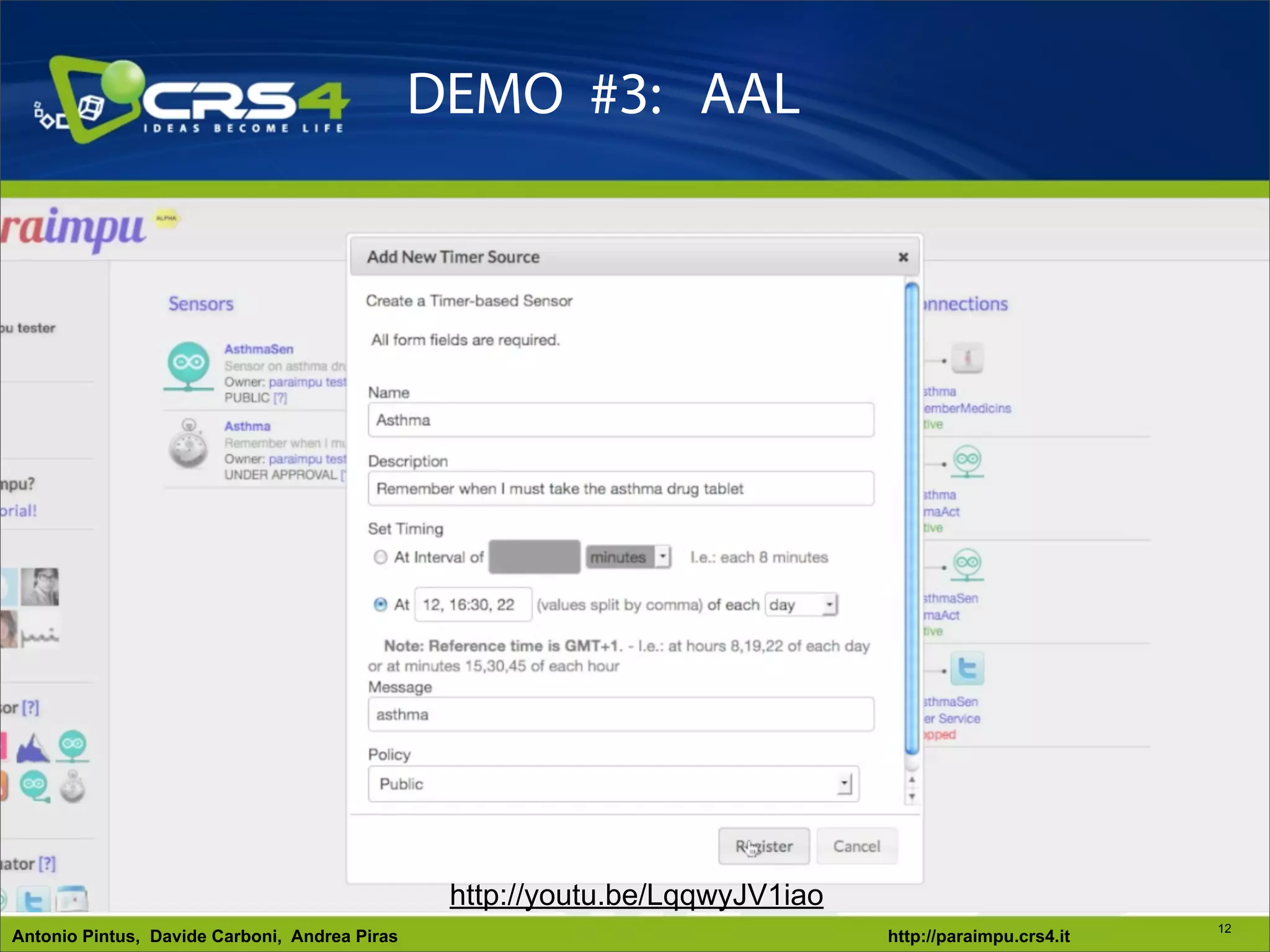
Task: Click the Connections section heading
Action: click(x=966, y=304)
